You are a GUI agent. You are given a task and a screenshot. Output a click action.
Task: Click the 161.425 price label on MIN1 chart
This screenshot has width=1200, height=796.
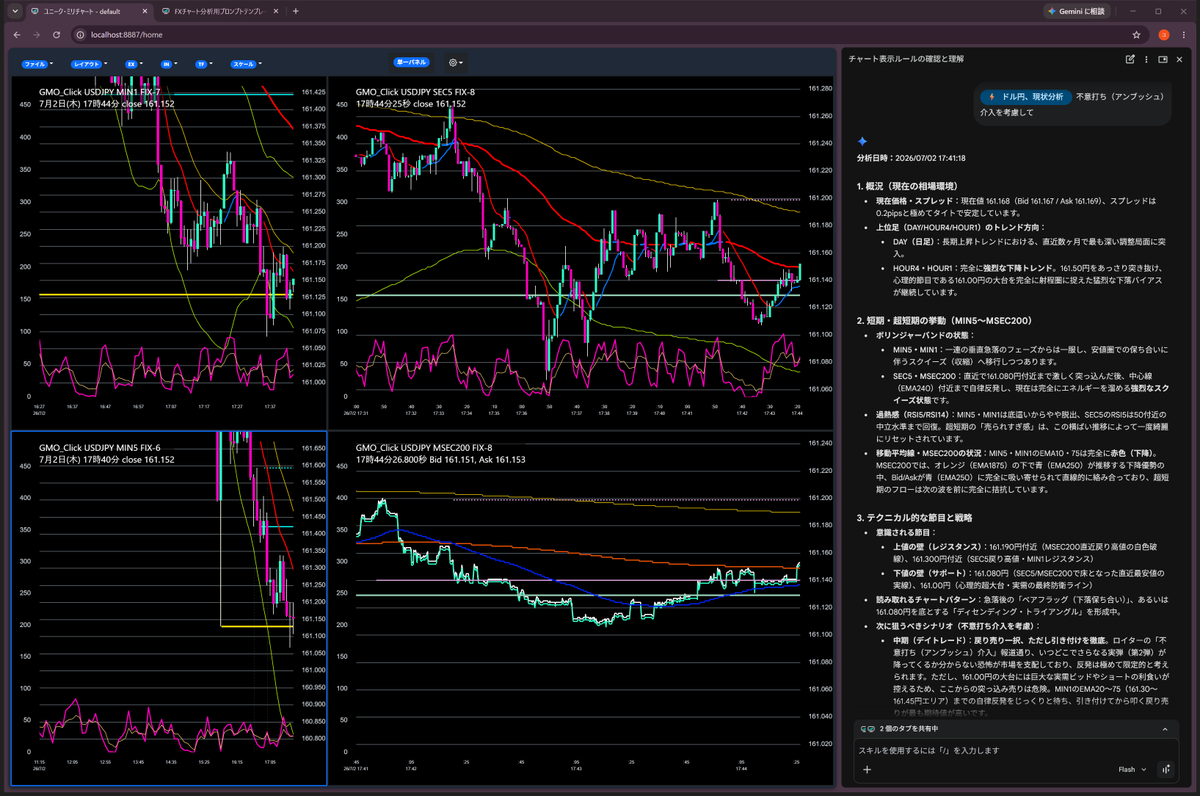click(313, 92)
